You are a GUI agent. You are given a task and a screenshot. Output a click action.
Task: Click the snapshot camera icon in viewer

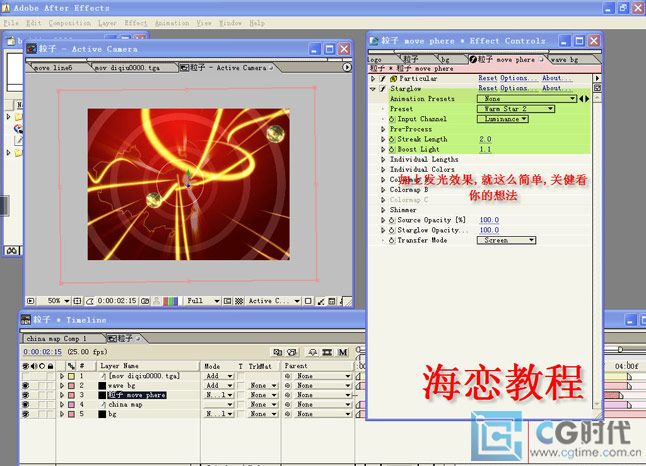tap(146, 300)
